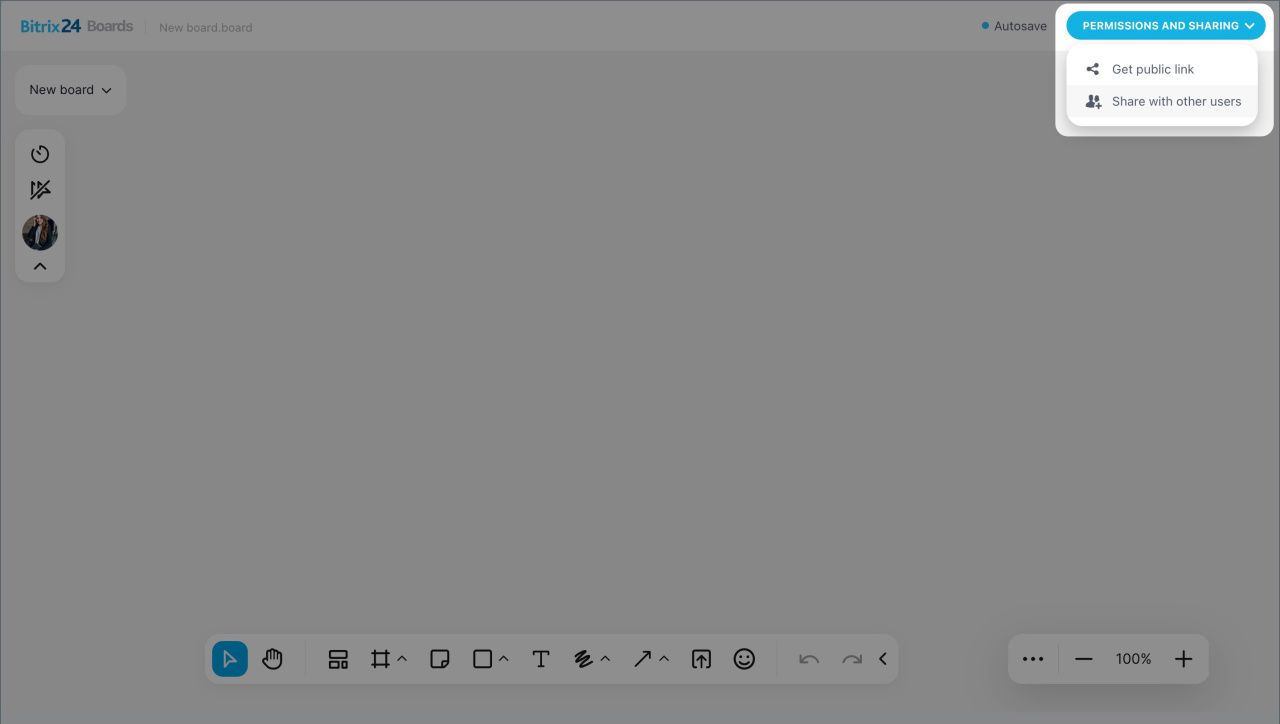
Task: Activate the hand pan tool
Action: click(x=273, y=659)
